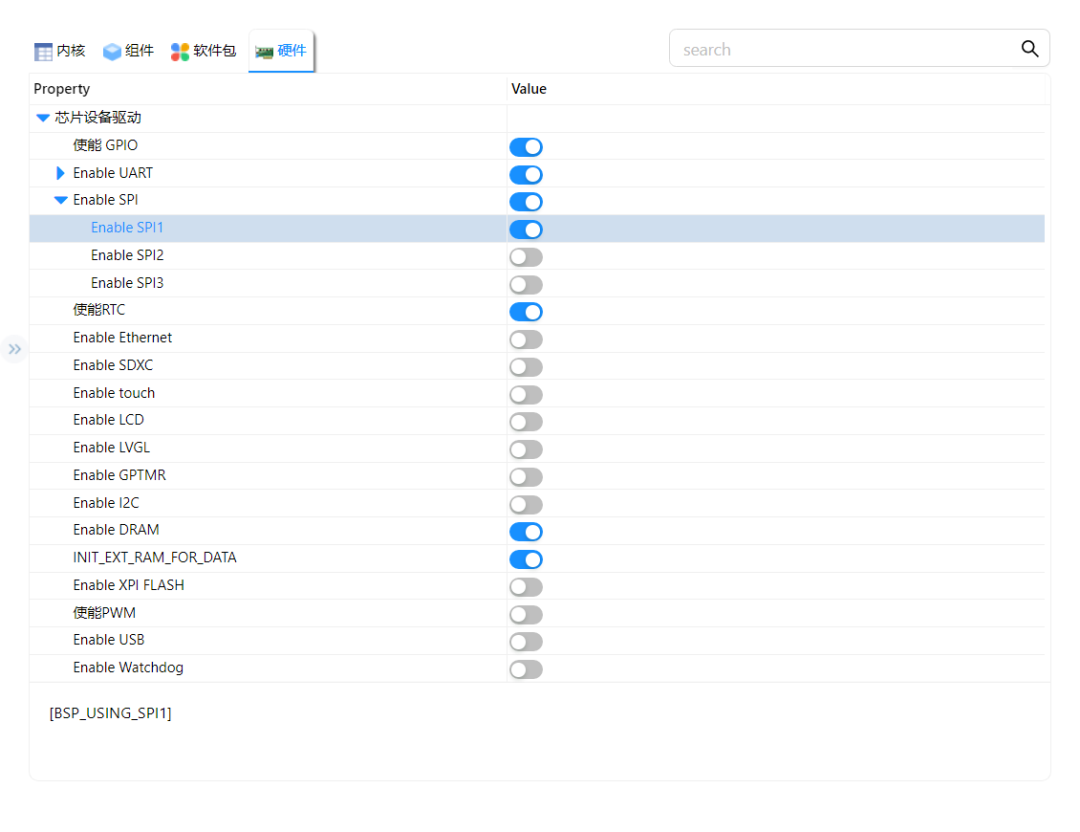Click the 组件 blue cube icon

110,50
